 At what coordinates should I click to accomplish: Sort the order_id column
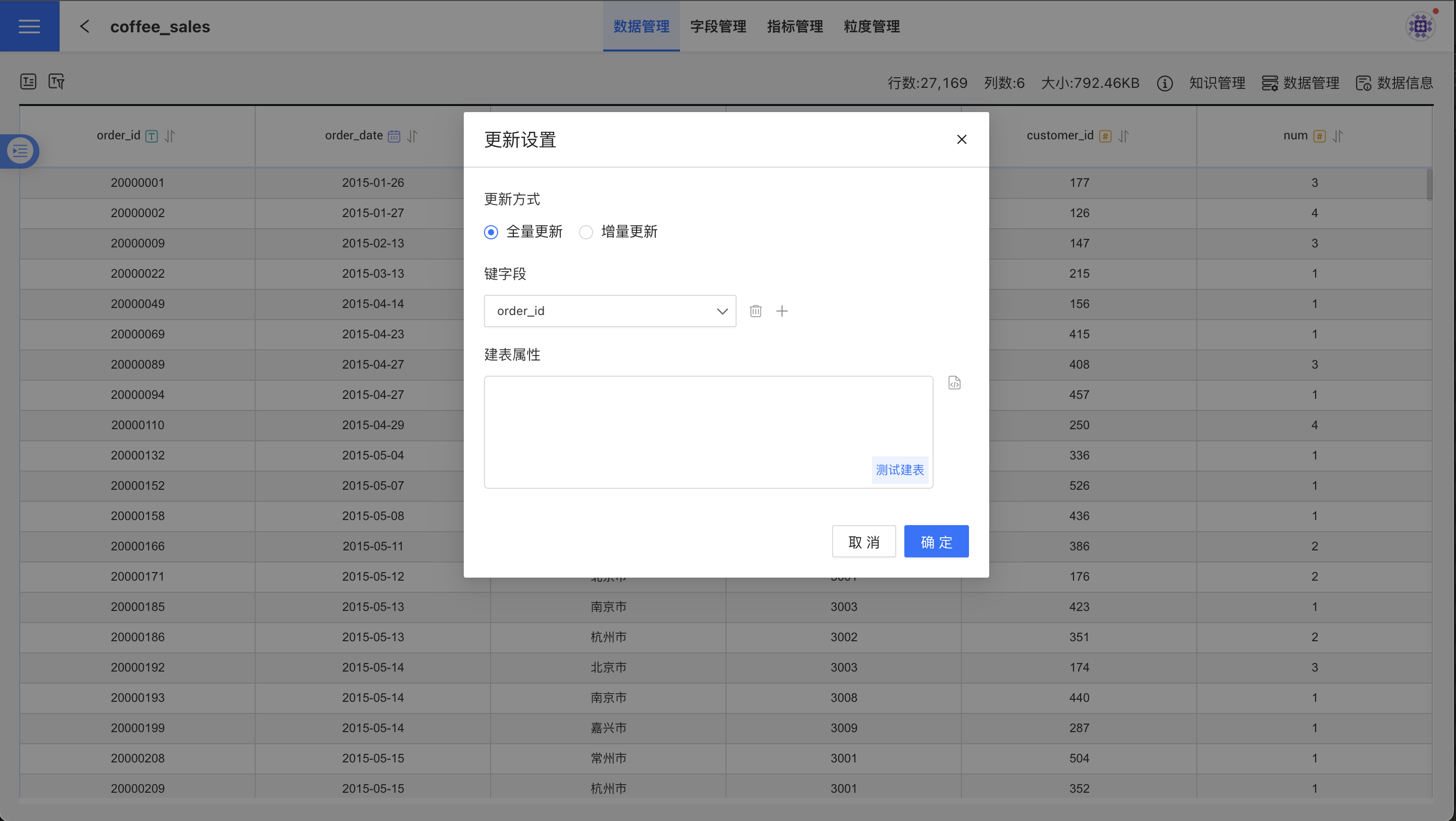[170, 136]
